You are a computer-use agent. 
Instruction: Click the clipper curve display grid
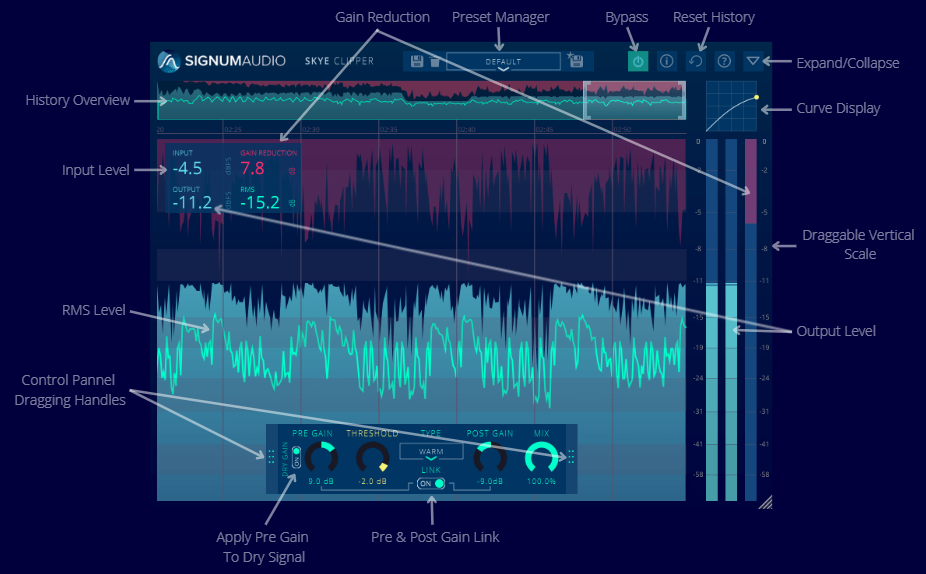click(731, 106)
